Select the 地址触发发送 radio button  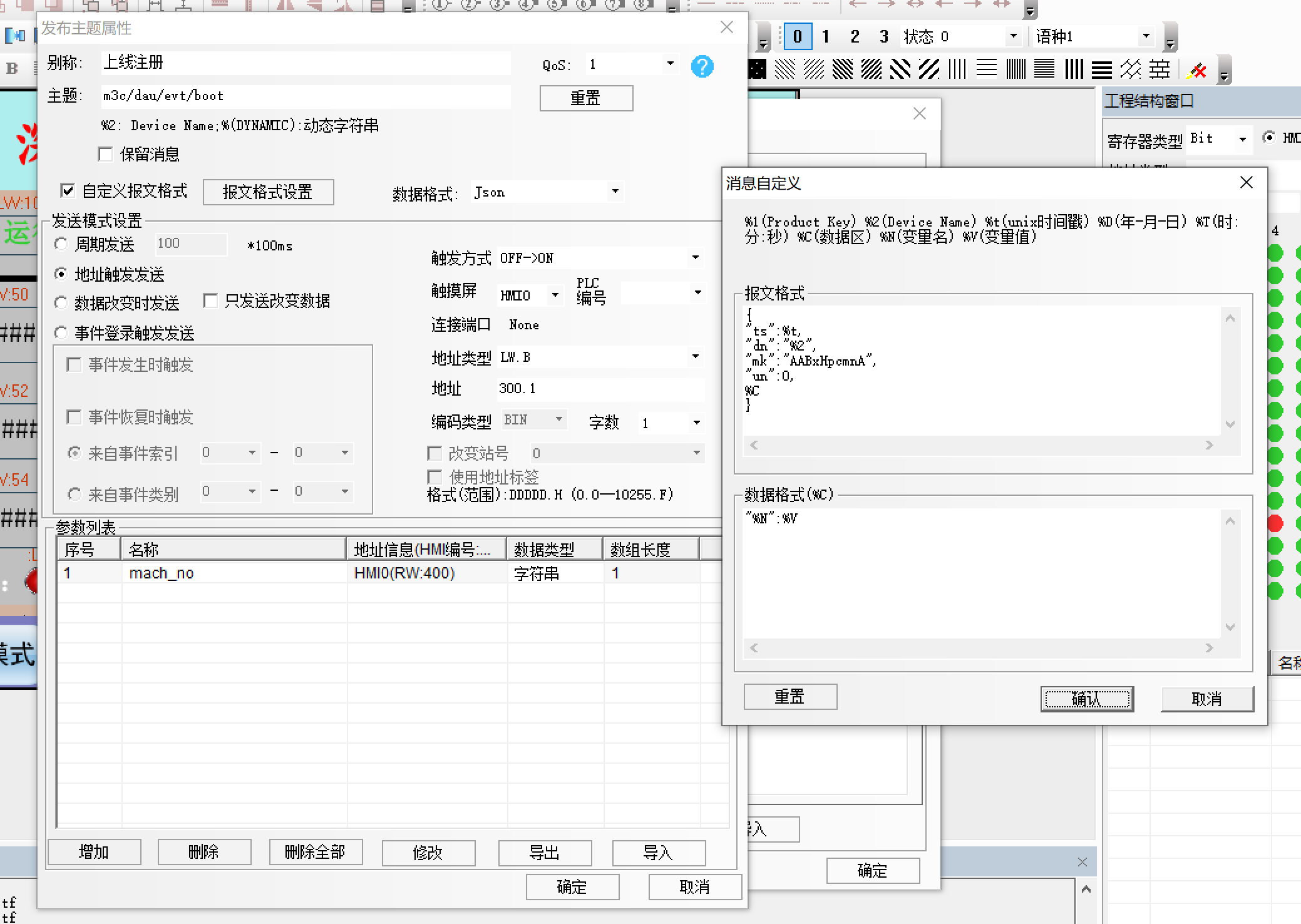pyautogui.click(x=61, y=274)
